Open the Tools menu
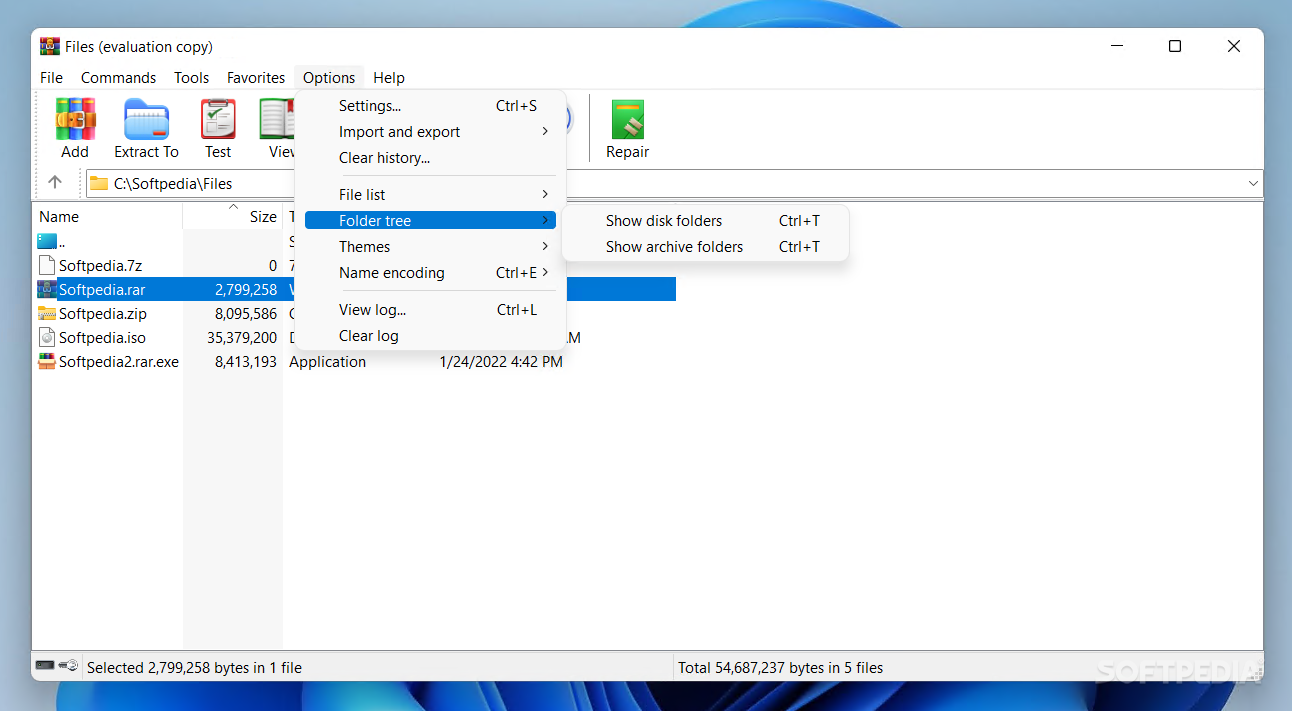 point(191,77)
